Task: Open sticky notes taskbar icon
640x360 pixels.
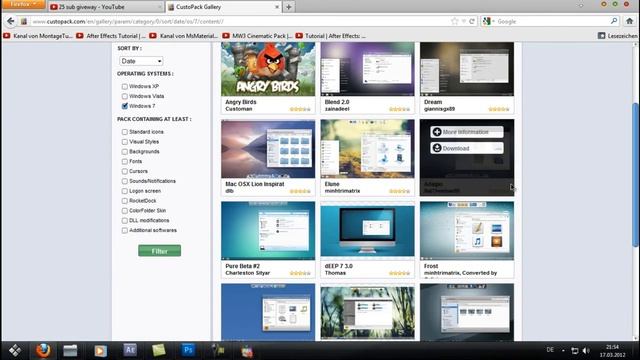Action: pyautogui.click(x=158, y=350)
